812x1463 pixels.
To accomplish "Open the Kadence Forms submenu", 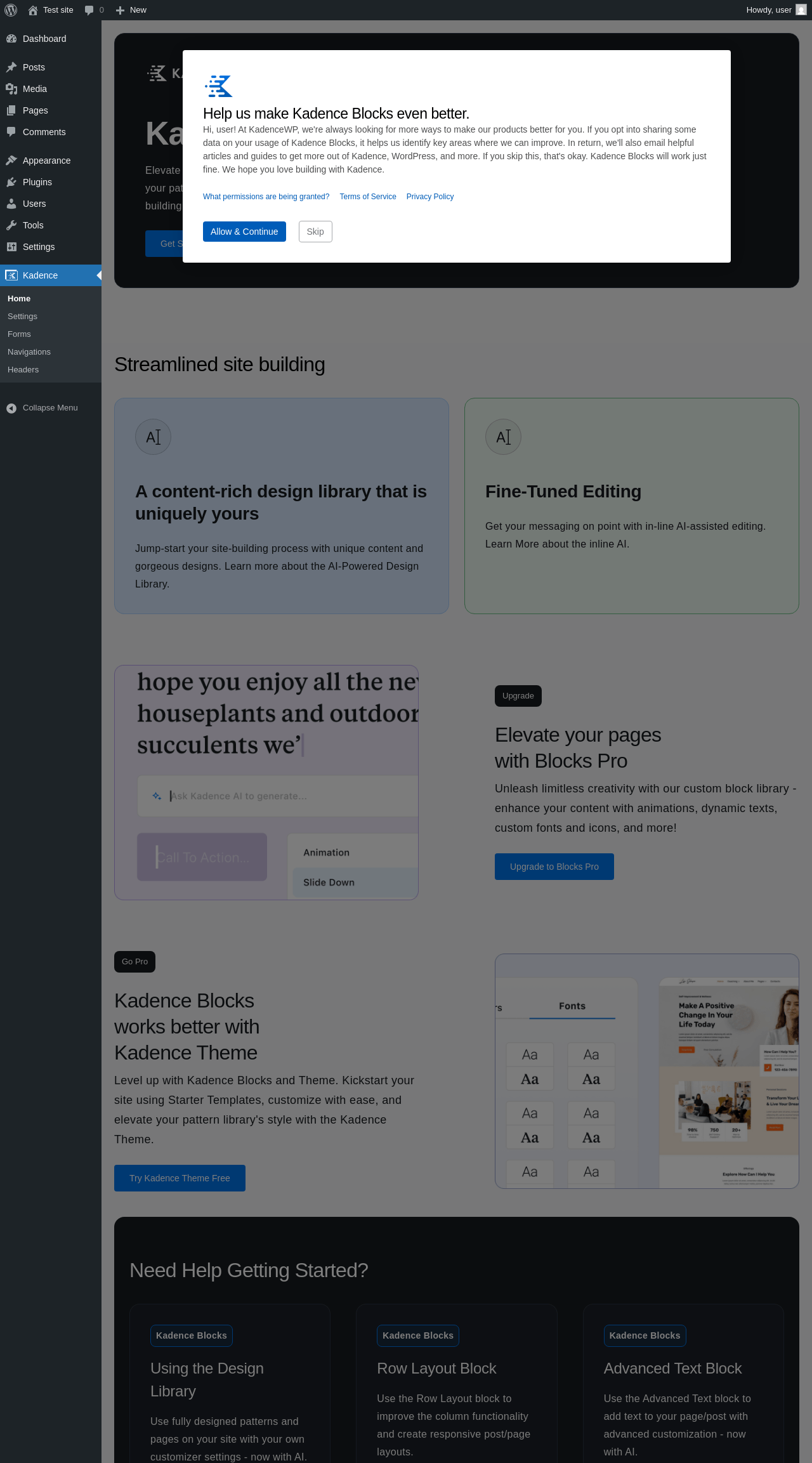I will pyautogui.click(x=51, y=334).
